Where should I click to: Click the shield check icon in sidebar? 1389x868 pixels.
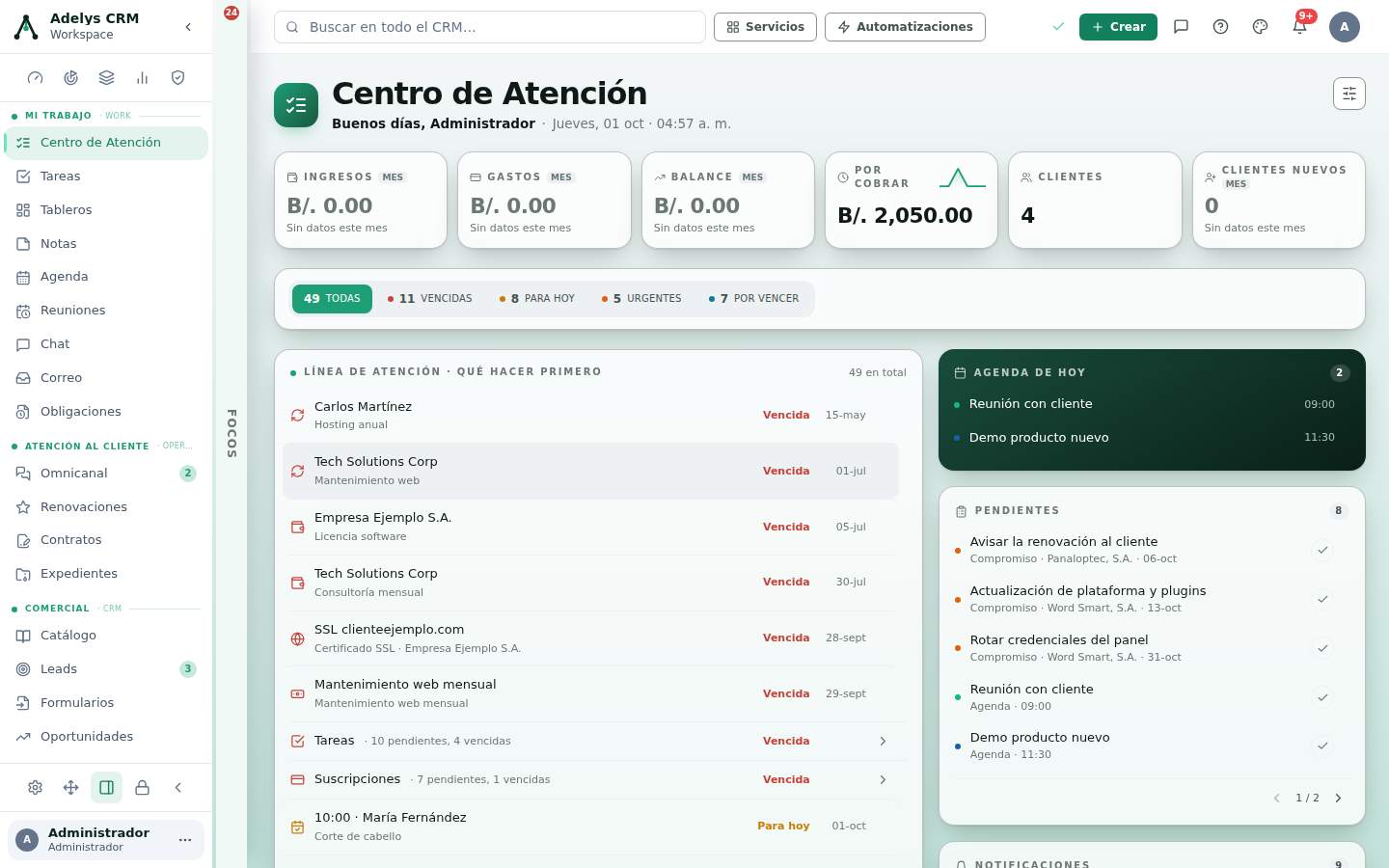coord(177,78)
